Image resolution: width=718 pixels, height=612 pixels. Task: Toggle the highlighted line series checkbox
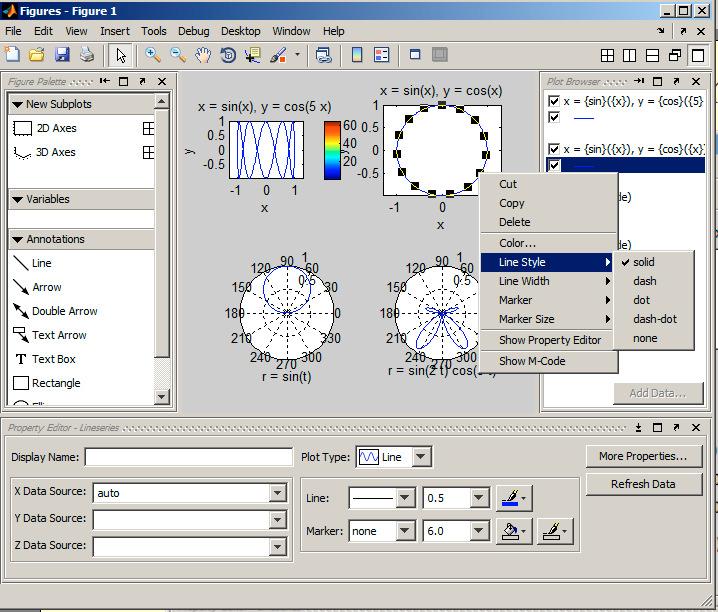(x=554, y=165)
